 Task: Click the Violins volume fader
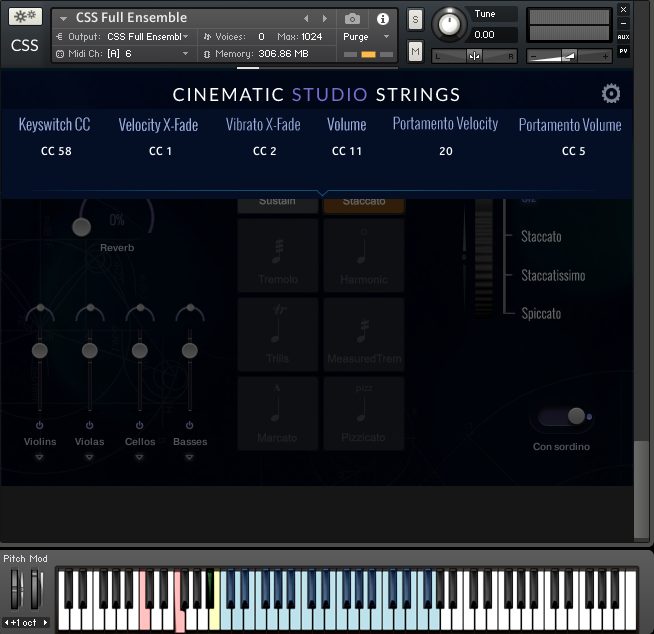pos(40,350)
